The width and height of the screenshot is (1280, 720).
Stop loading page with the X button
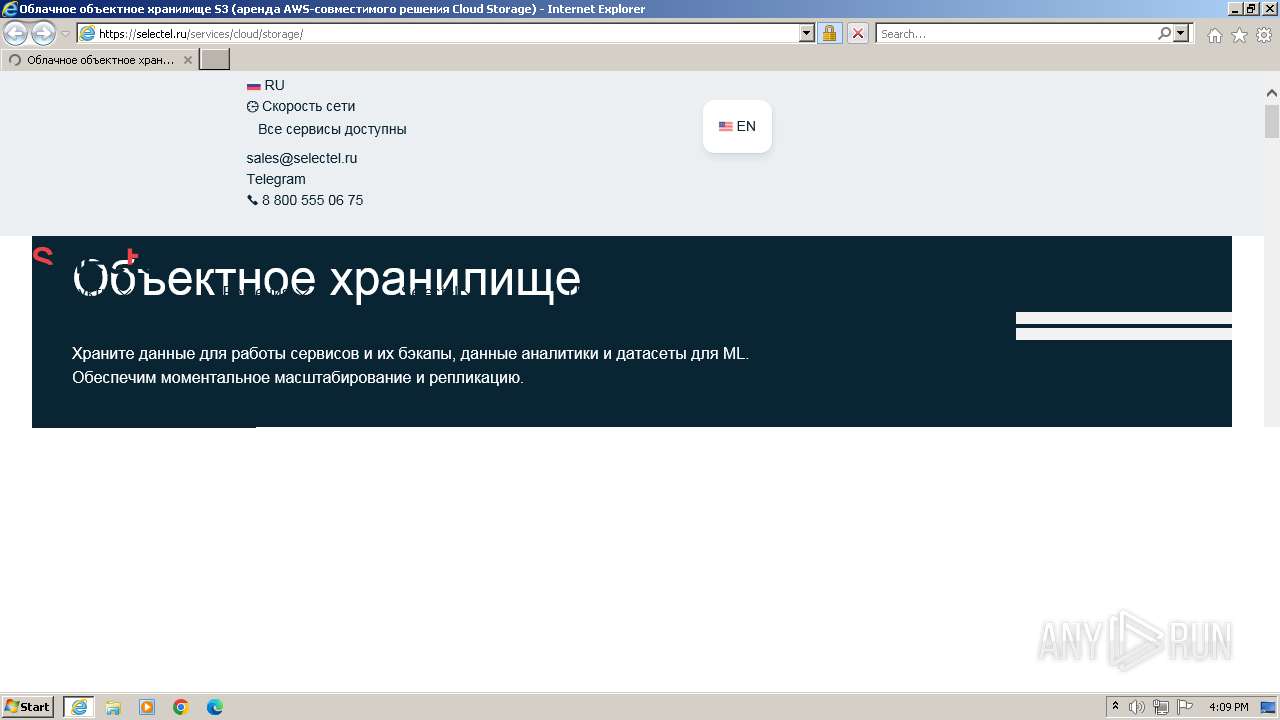[x=857, y=33]
